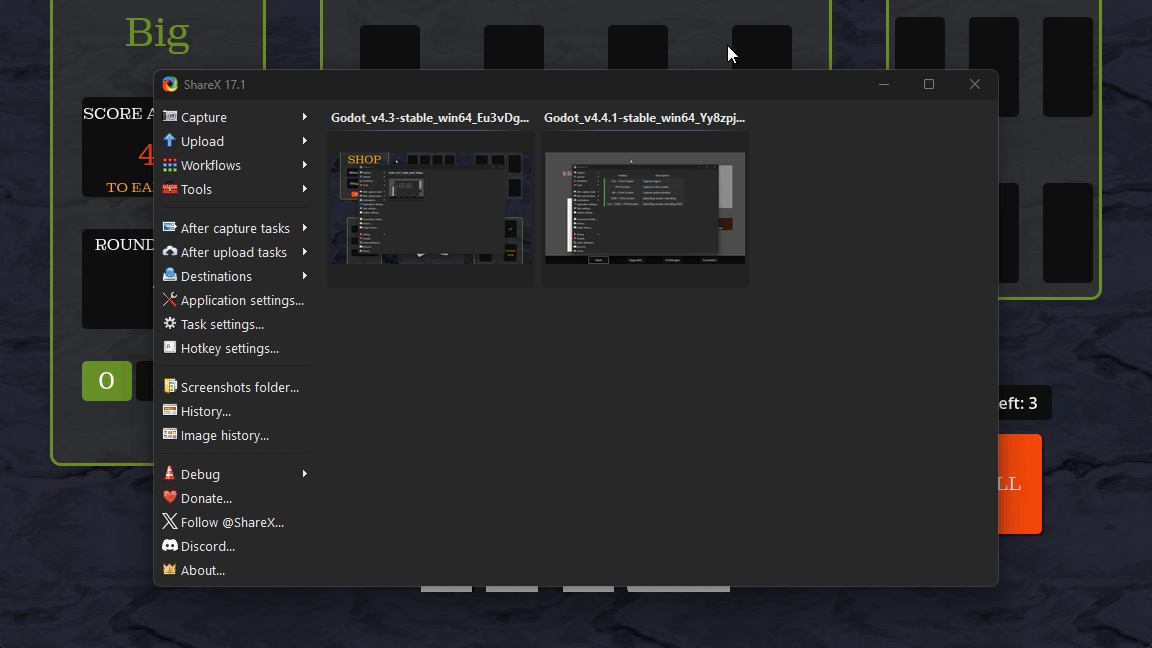Open Hotkey settings...
The width and height of the screenshot is (1152, 648).
click(229, 348)
